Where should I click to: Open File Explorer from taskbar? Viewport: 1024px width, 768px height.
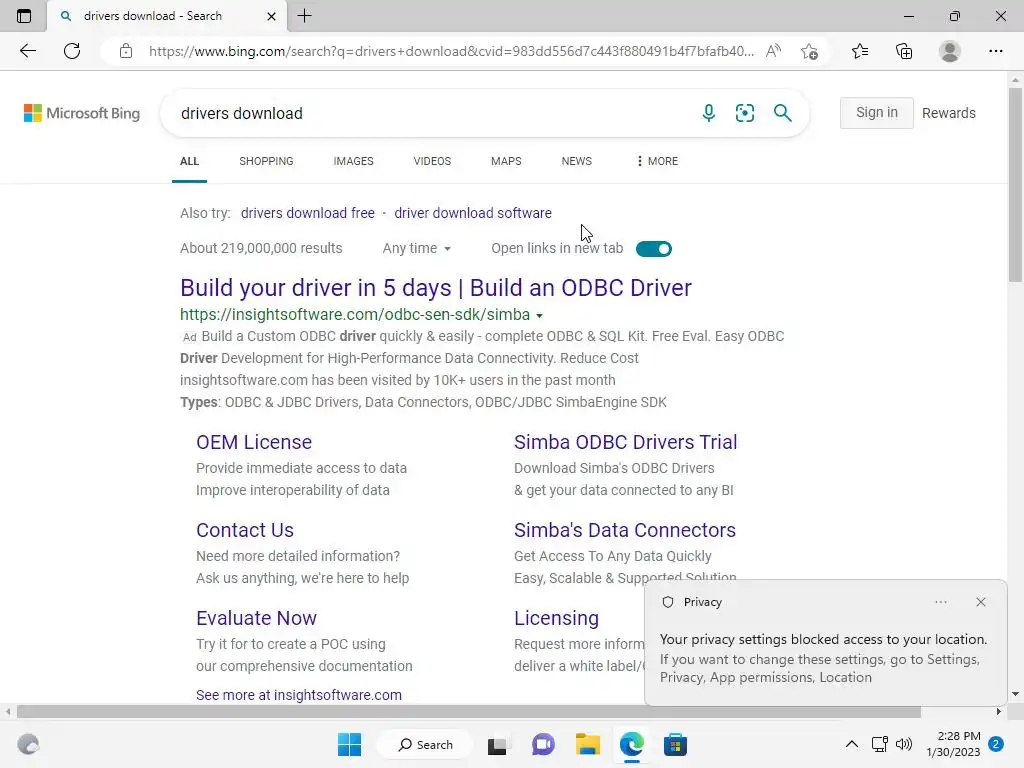pos(587,744)
